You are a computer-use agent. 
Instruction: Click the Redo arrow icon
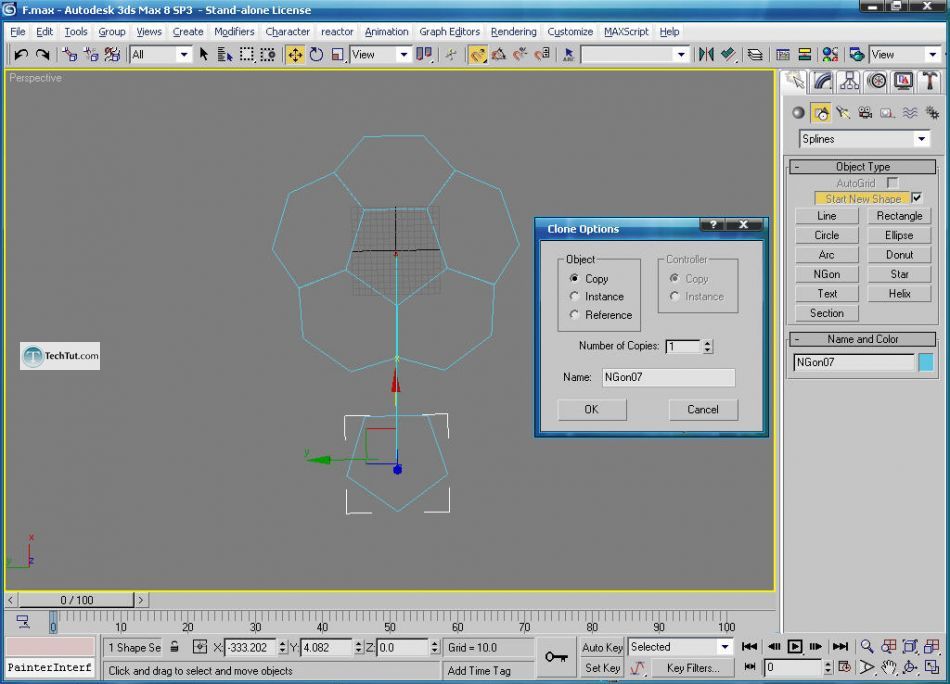pyautogui.click(x=42, y=55)
